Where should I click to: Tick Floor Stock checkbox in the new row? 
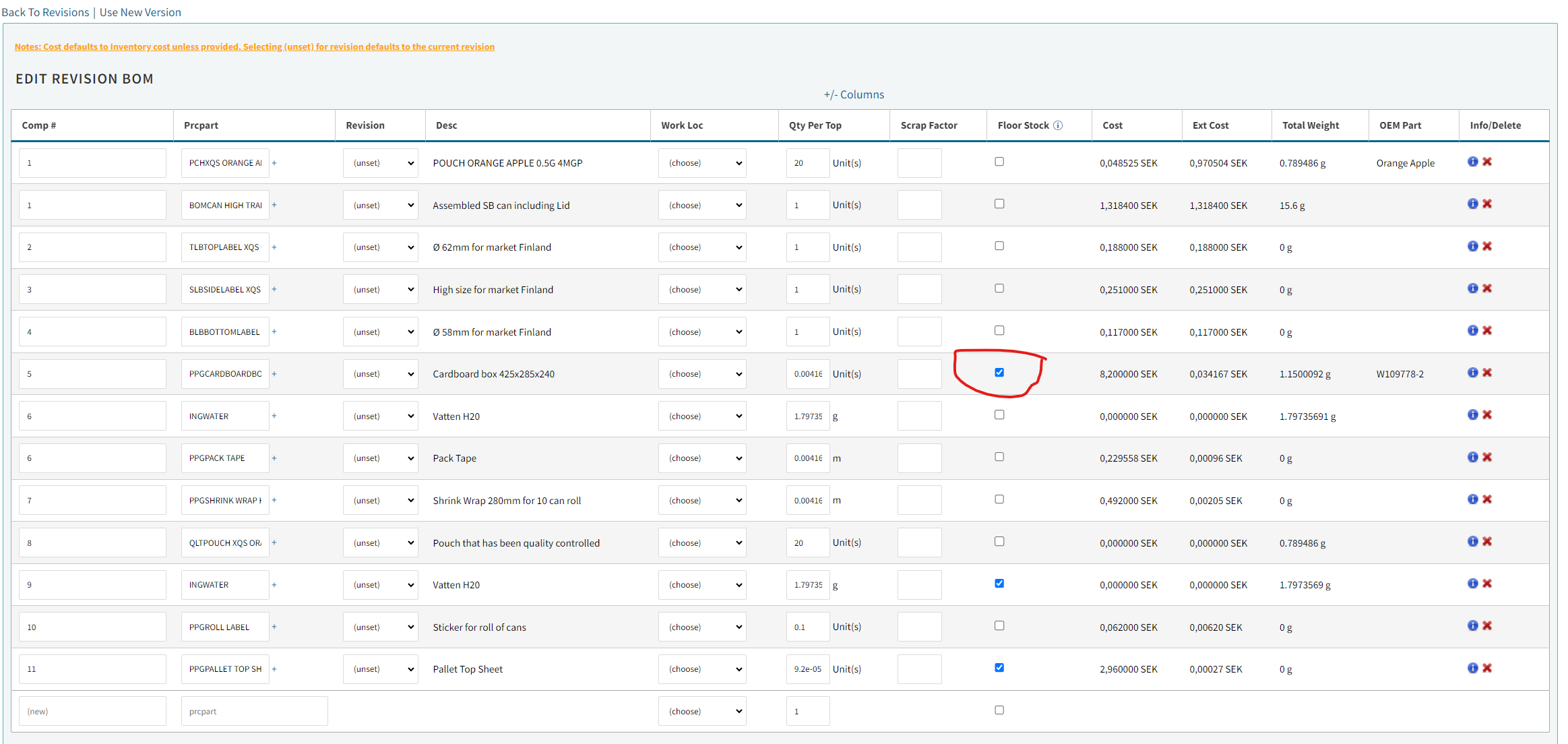(999, 710)
